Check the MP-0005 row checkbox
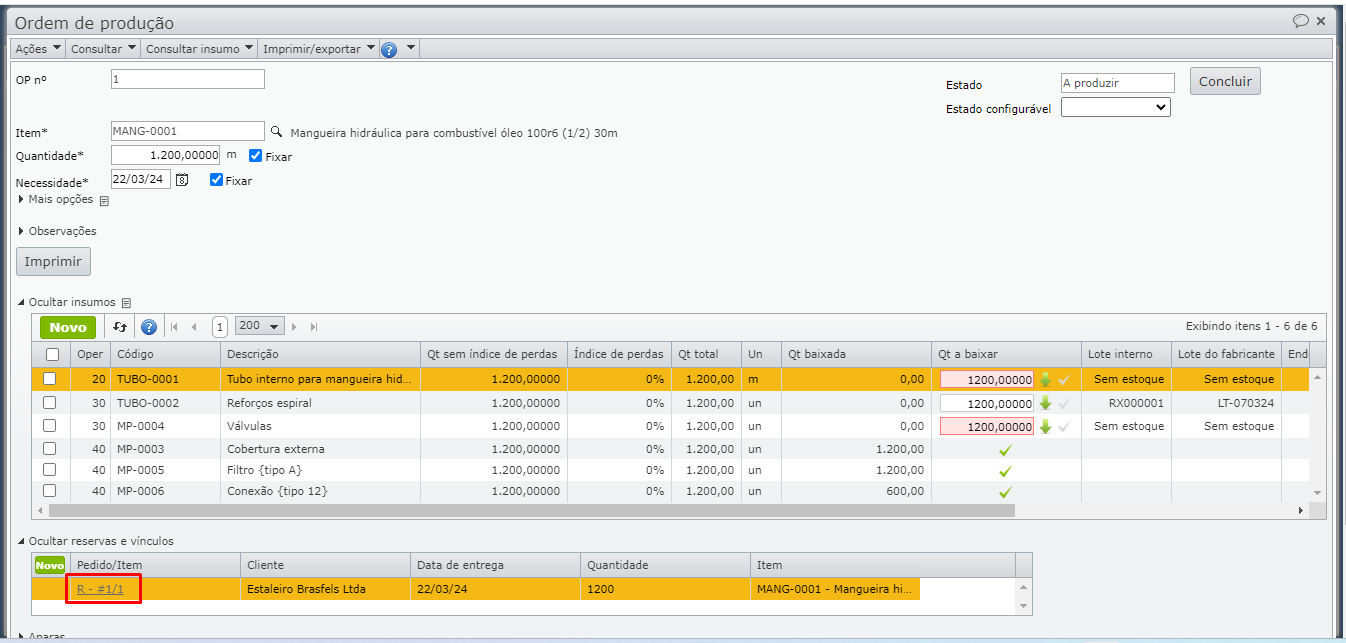Image resolution: width=1346 pixels, height=643 pixels. 49,470
